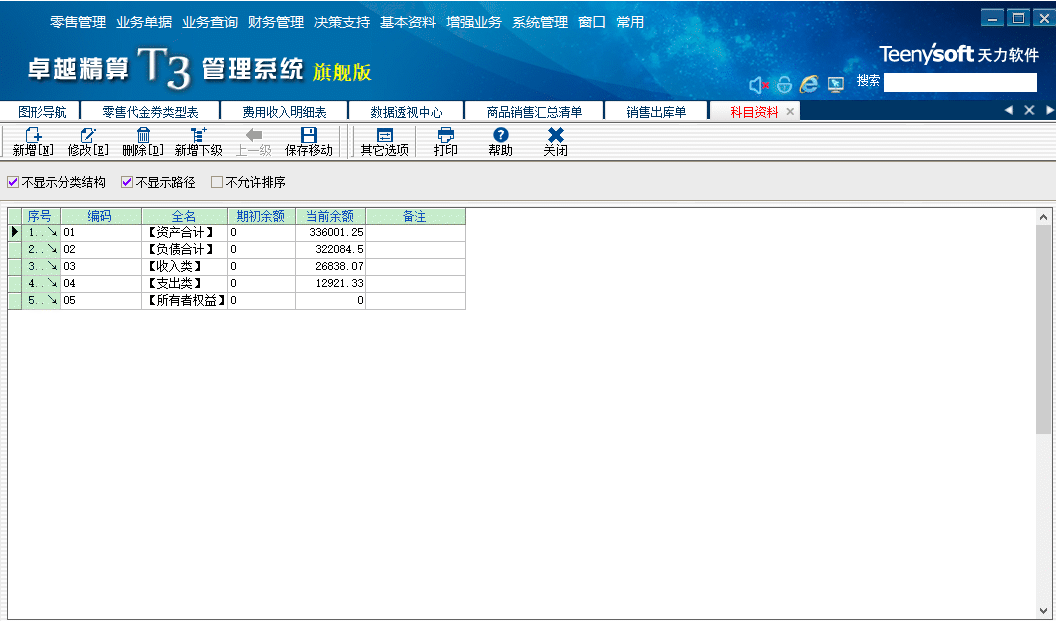Expand row 03 收入类 arrow
Screen dimensions: 1056x621
pos(51,266)
